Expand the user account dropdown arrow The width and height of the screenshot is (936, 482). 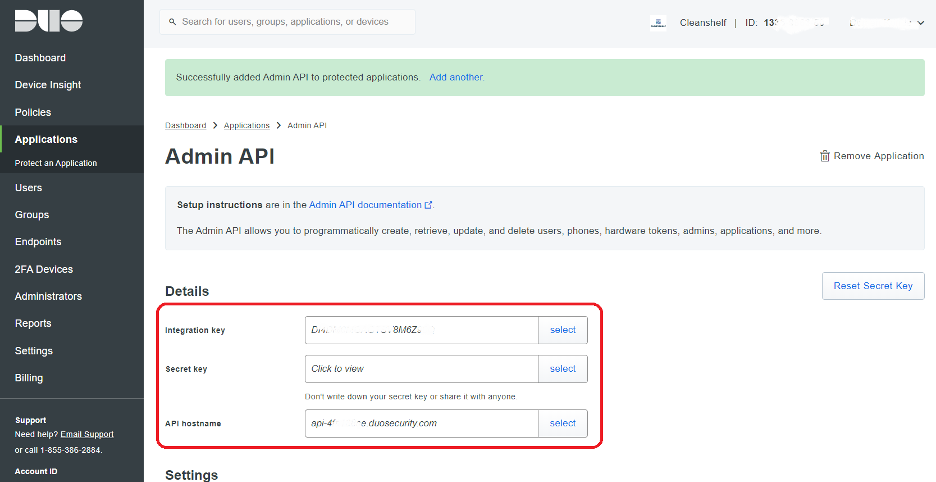coord(921,23)
